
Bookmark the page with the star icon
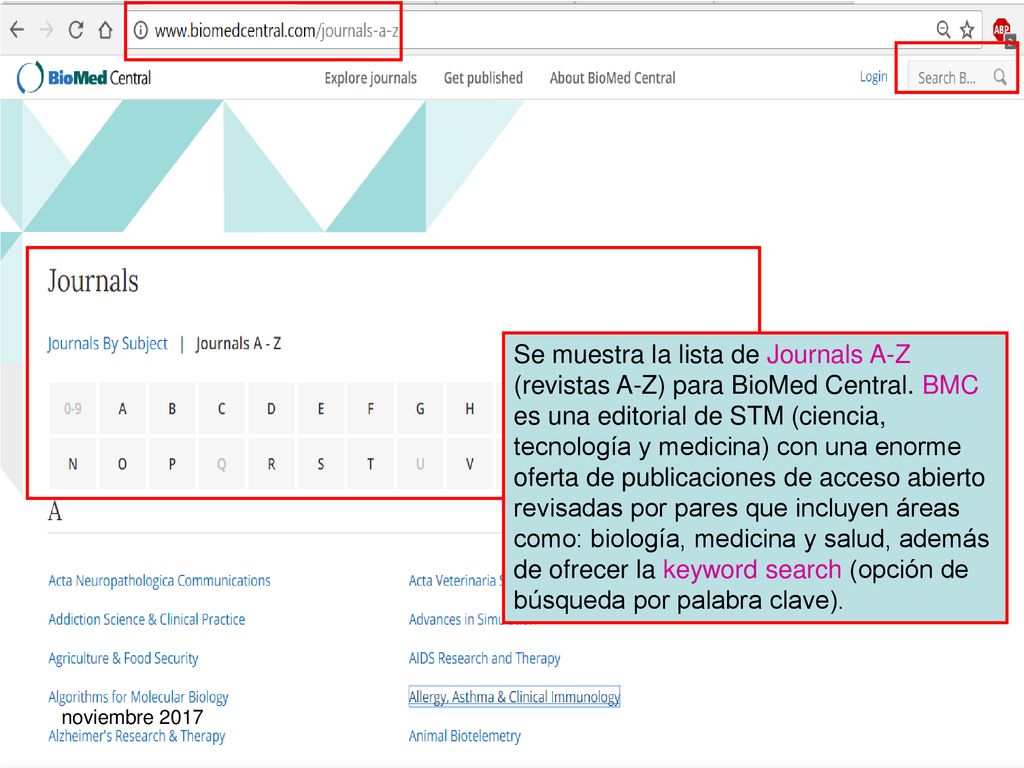pos(967,29)
